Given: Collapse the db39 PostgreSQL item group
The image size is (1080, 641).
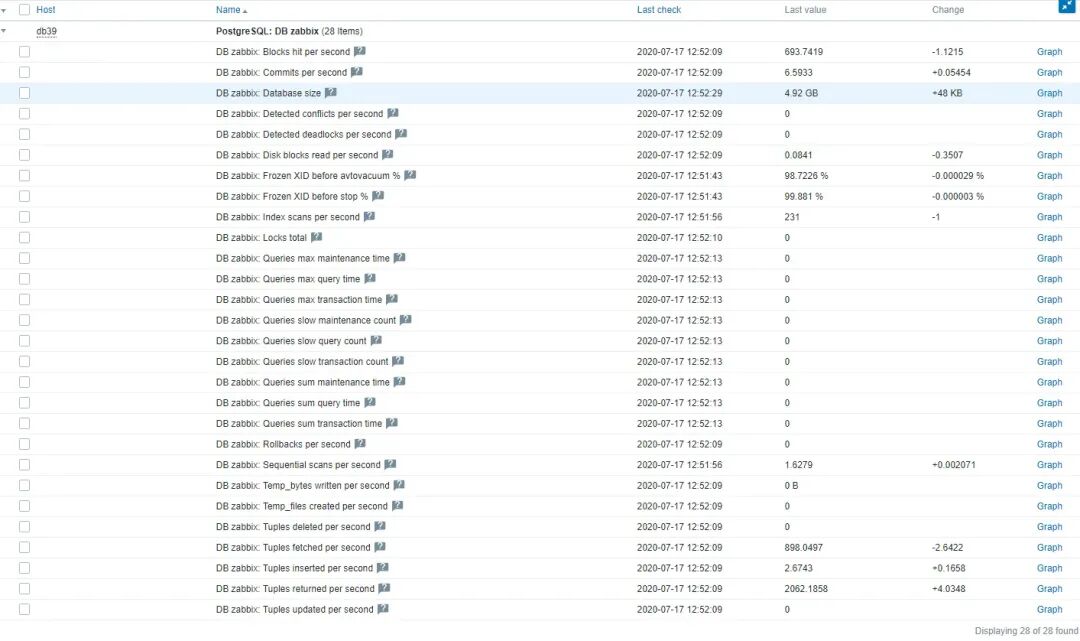Looking at the screenshot, I should coord(4,31).
